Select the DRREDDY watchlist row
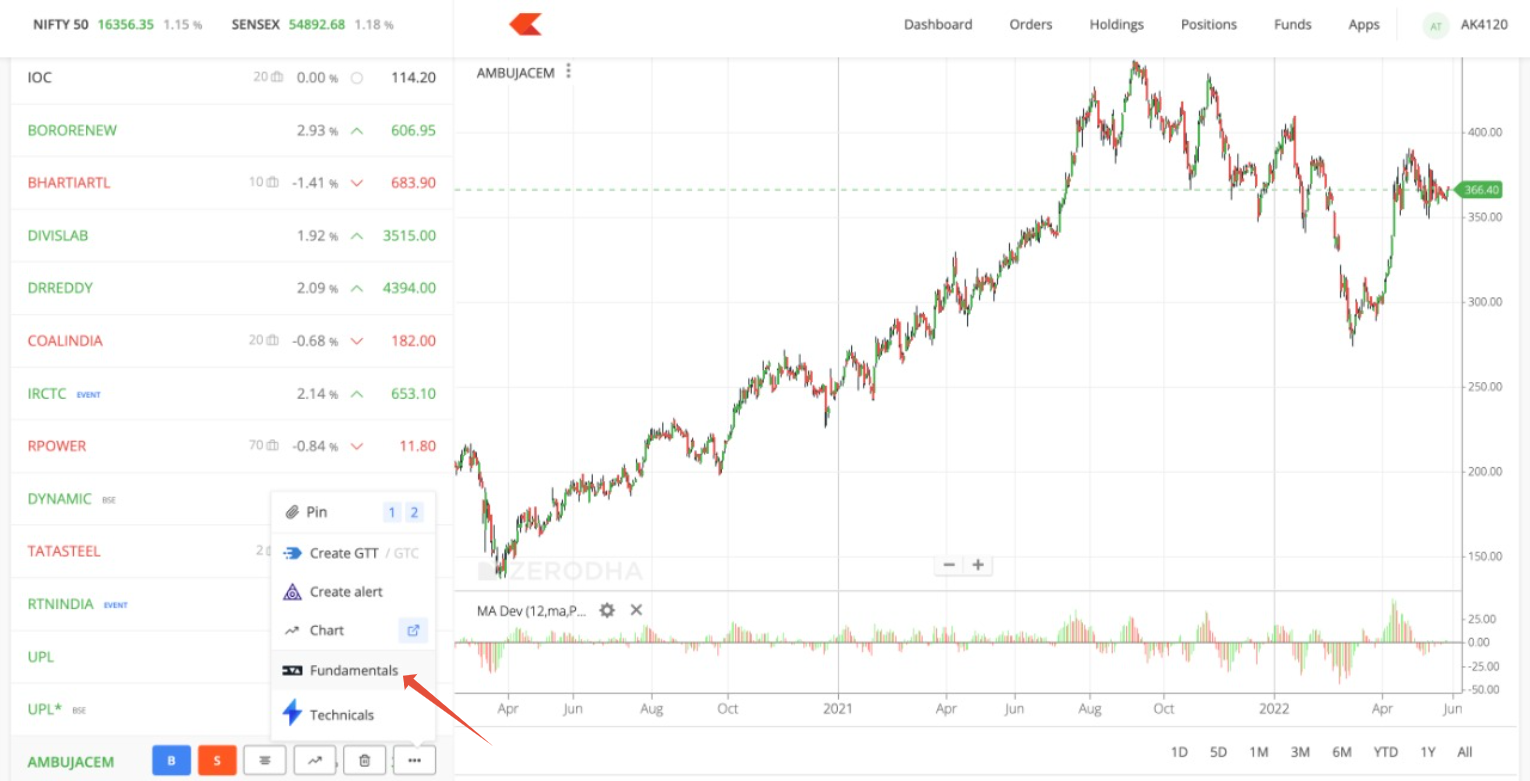The width and height of the screenshot is (1530, 781). click(231, 288)
